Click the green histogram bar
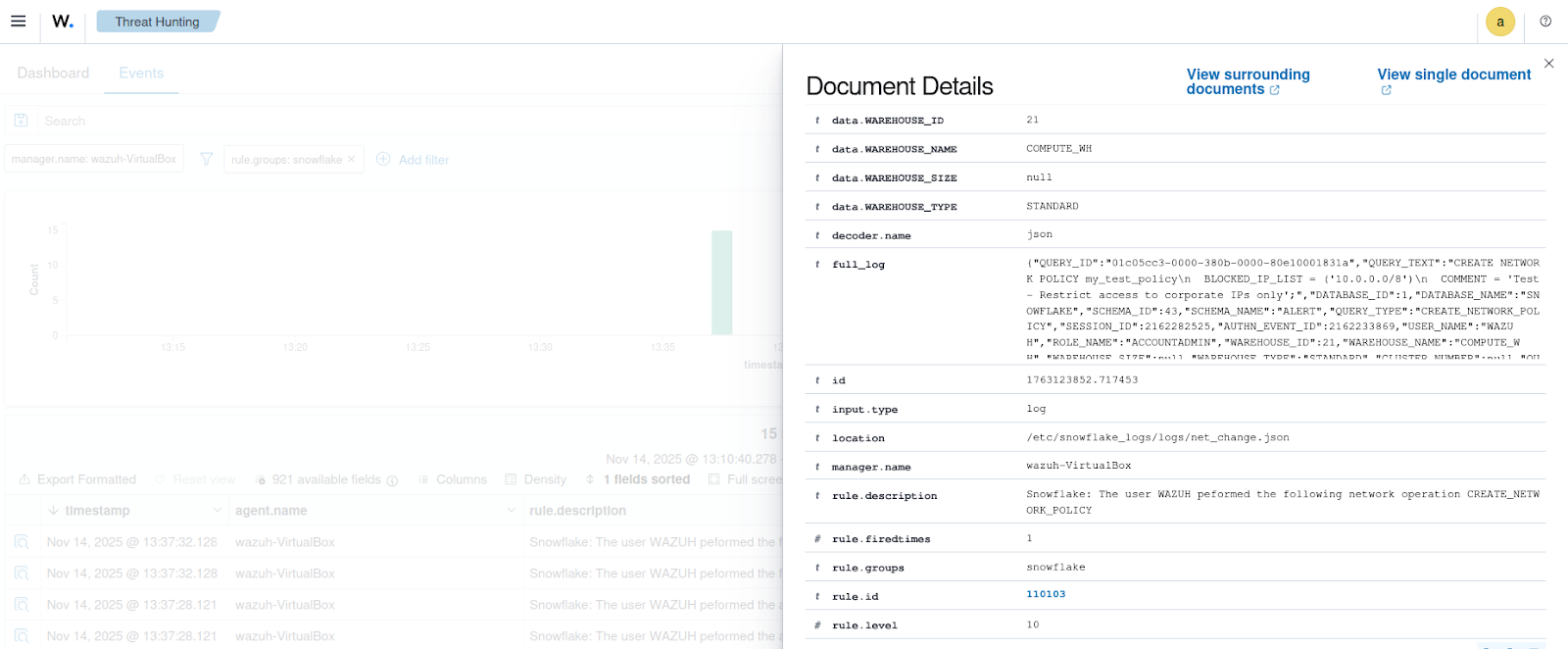This screenshot has height=649, width=1568. [721, 282]
